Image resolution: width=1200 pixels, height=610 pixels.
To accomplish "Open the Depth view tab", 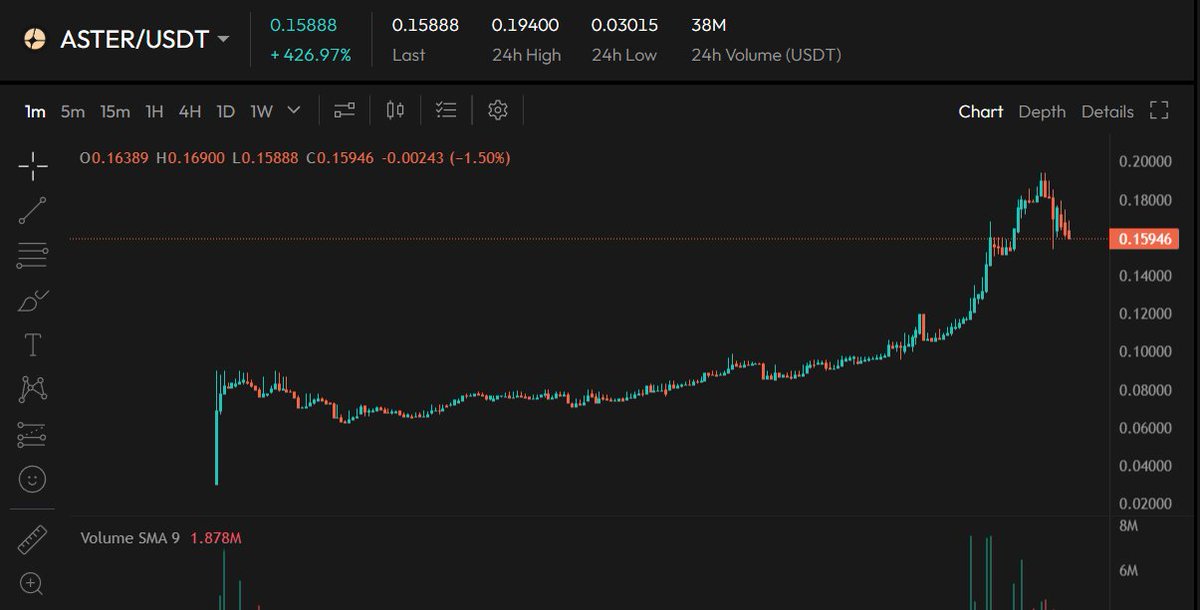I will tap(1042, 111).
